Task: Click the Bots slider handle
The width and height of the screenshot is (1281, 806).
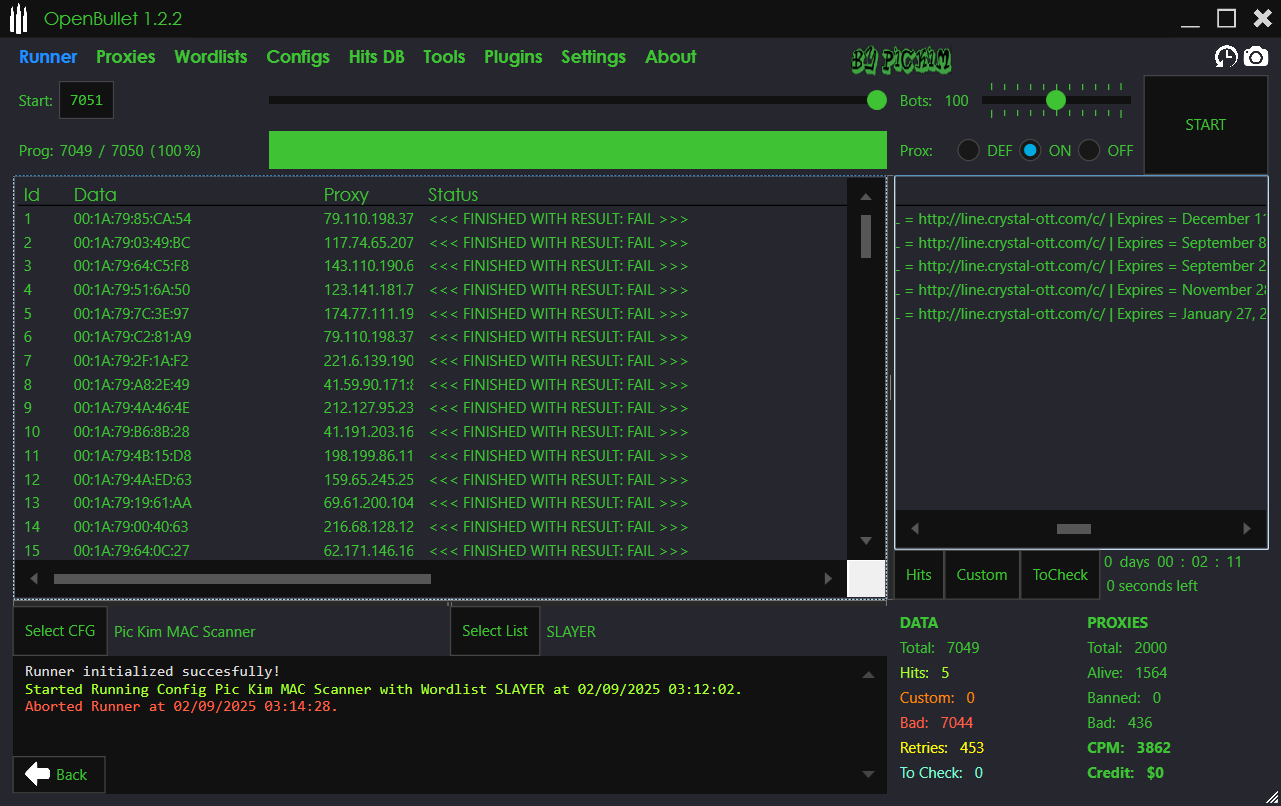Action: (1056, 100)
